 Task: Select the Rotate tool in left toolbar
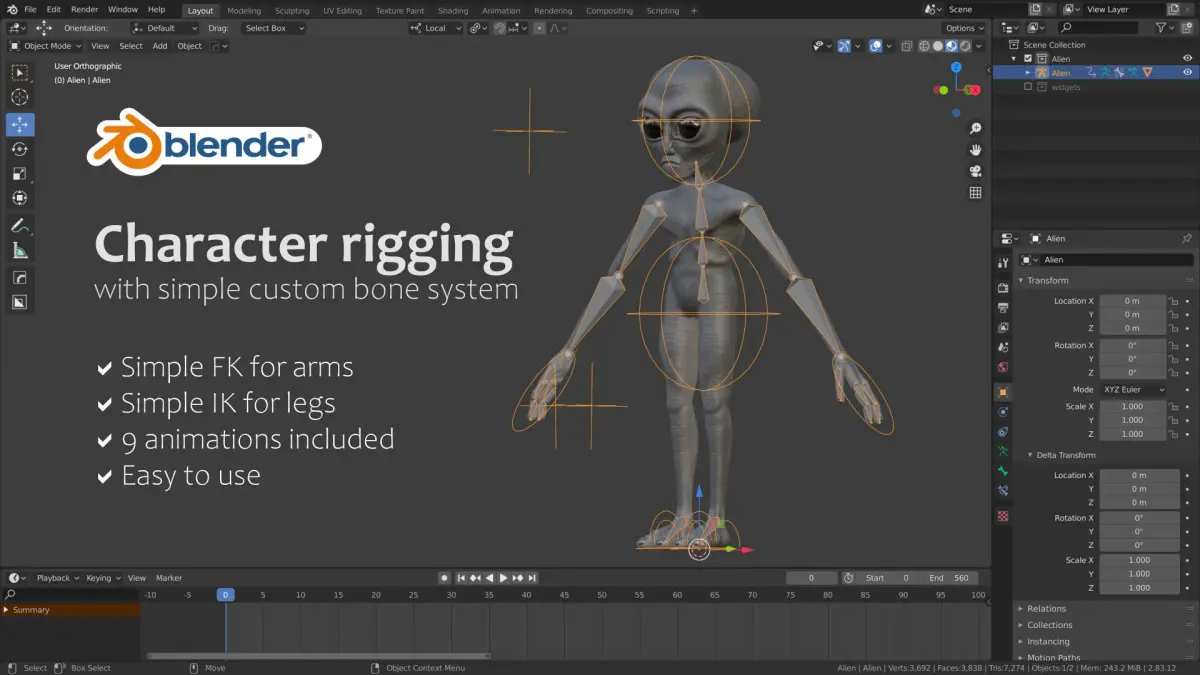click(x=20, y=149)
